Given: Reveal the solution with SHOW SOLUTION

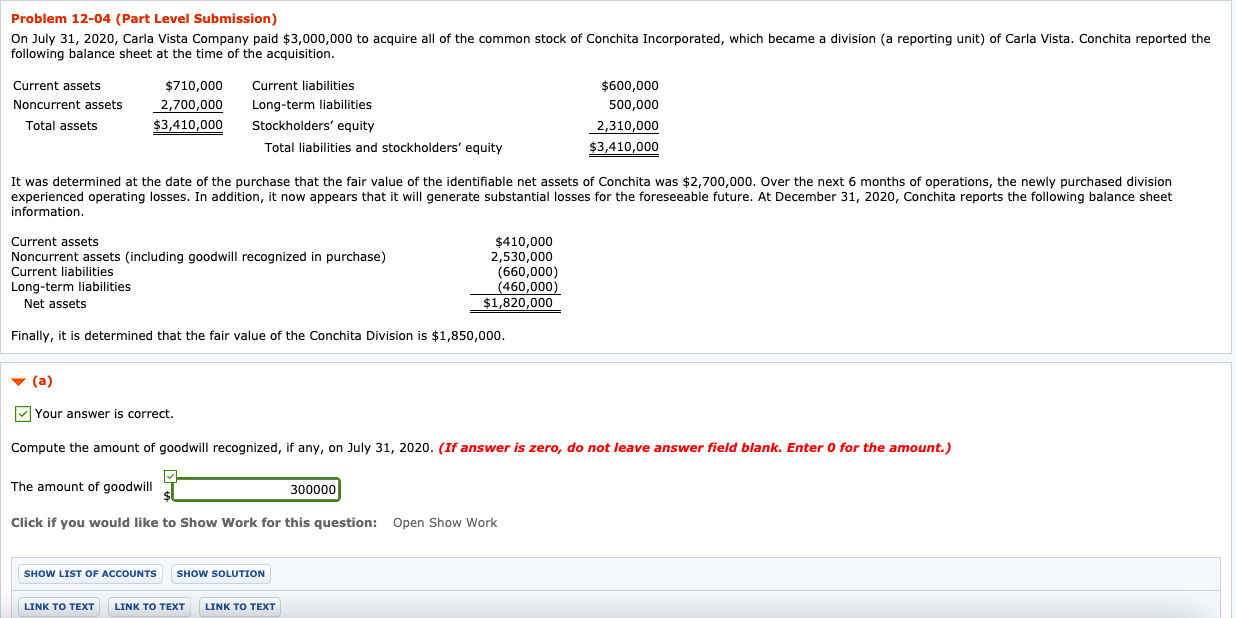Looking at the screenshot, I should (x=220, y=573).
